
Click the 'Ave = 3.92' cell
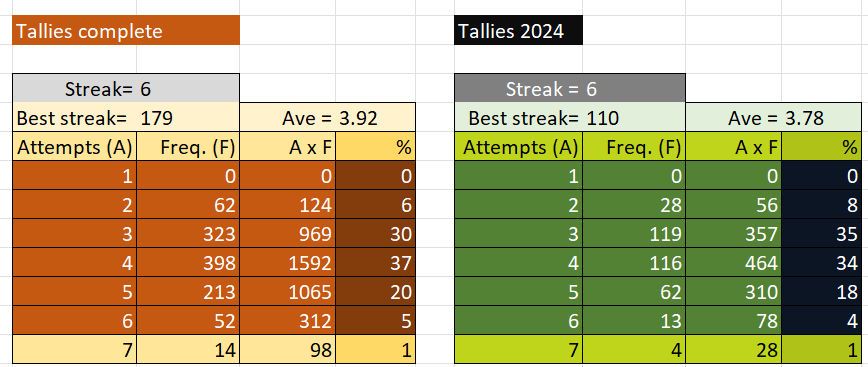(x=327, y=117)
